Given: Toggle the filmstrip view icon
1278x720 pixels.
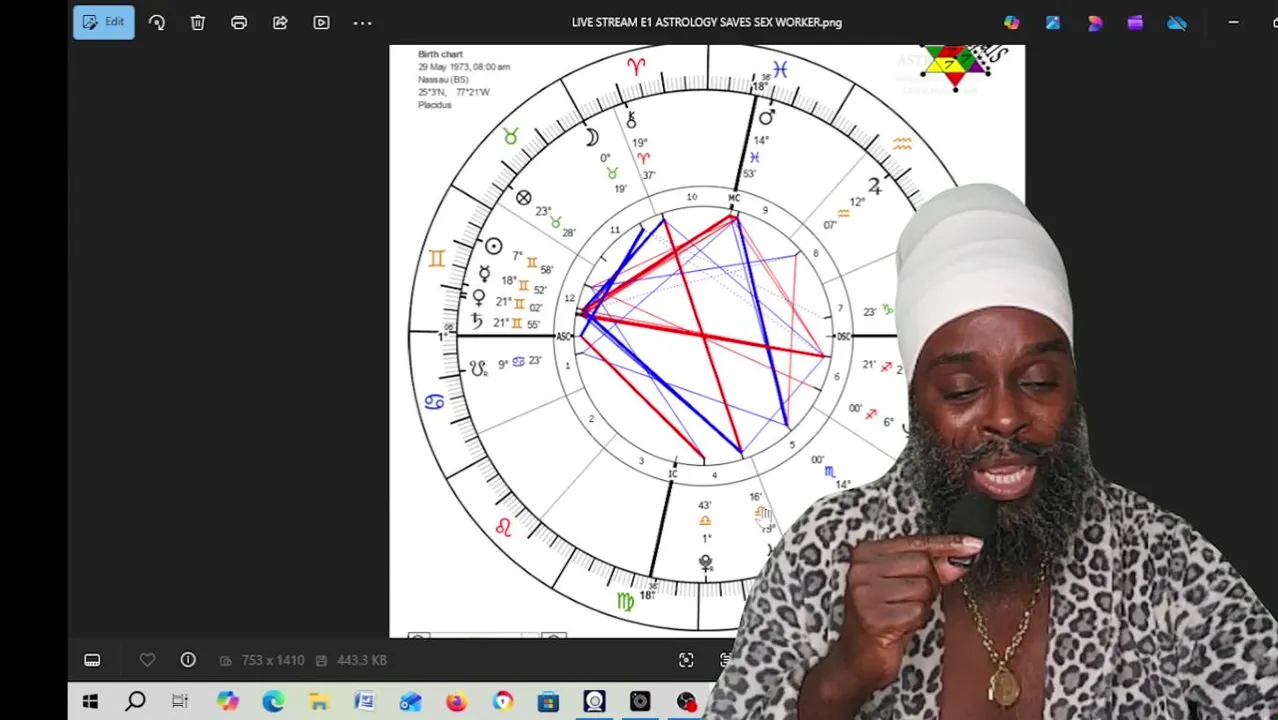Looking at the screenshot, I should pyautogui.click(x=92, y=660).
